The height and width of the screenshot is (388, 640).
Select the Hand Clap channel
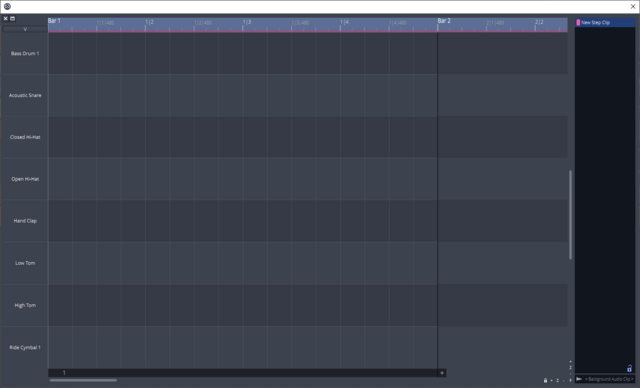point(25,221)
